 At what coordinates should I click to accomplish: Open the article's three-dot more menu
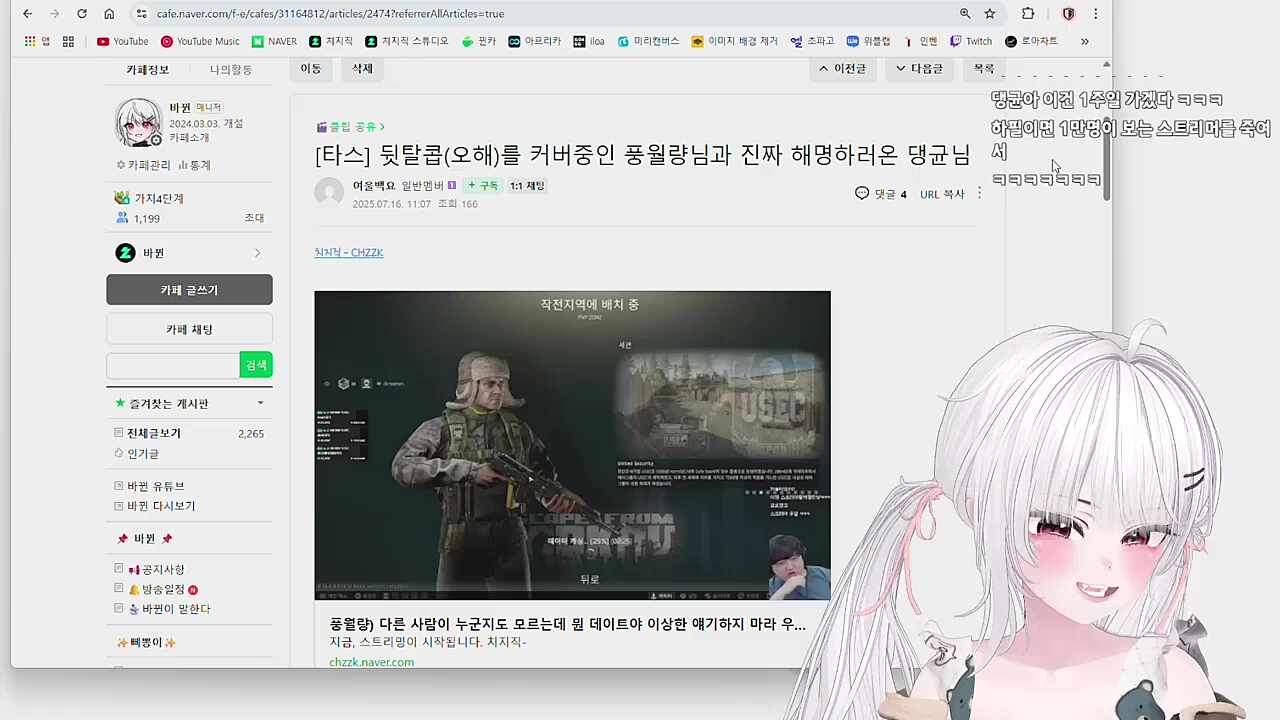(979, 193)
